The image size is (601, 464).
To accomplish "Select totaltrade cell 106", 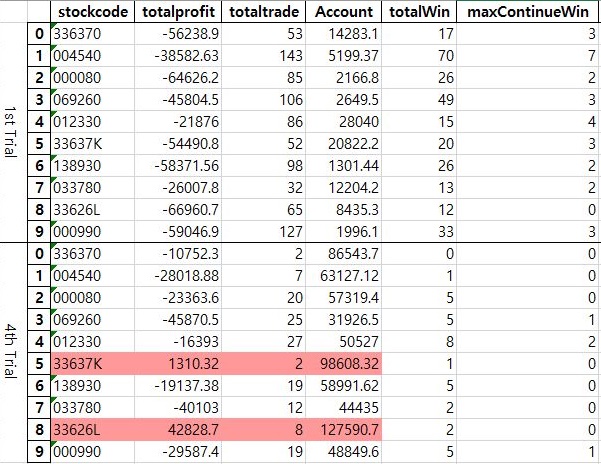I will [263, 100].
